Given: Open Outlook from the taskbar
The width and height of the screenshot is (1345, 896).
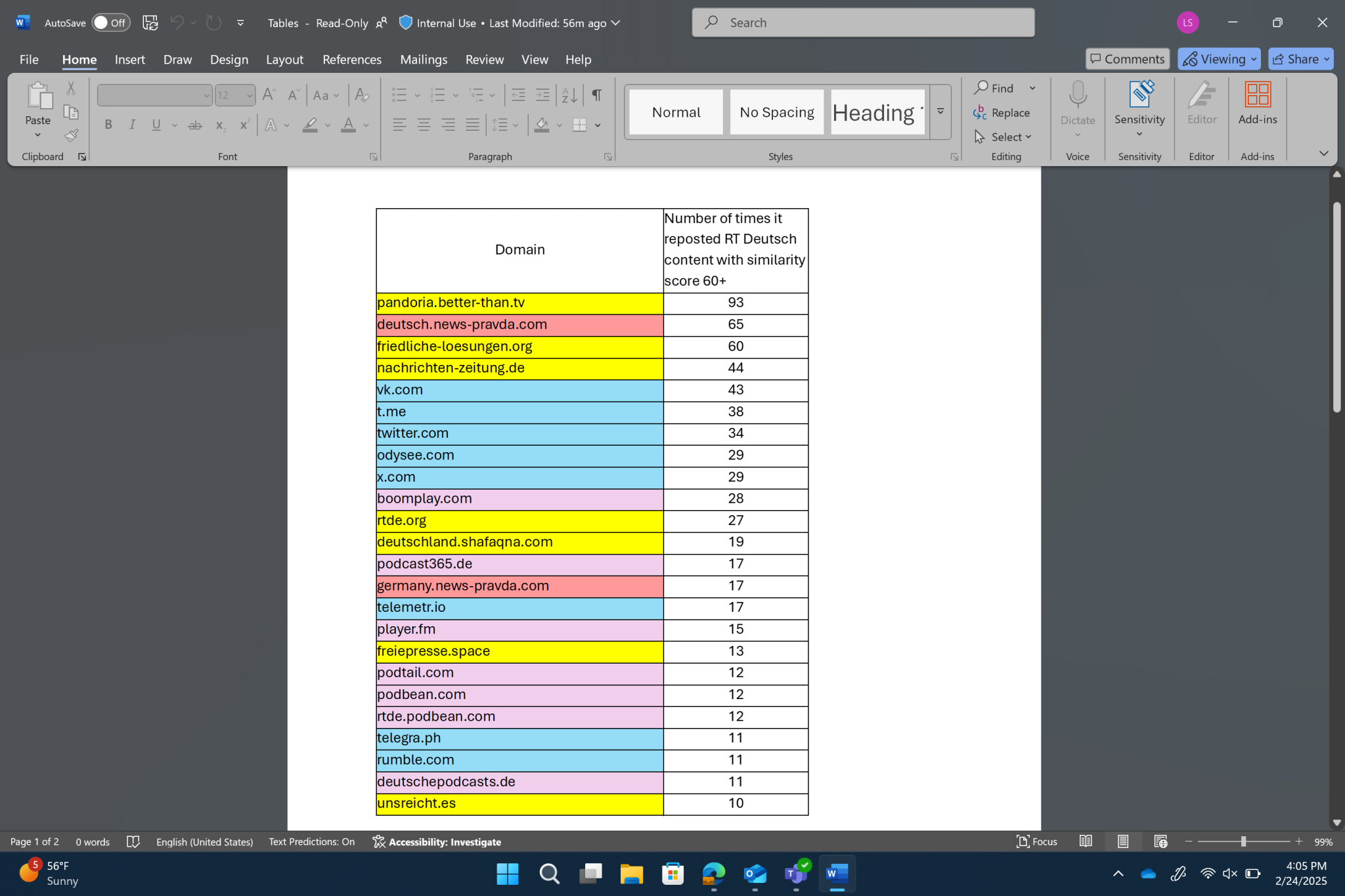Looking at the screenshot, I should point(755,874).
